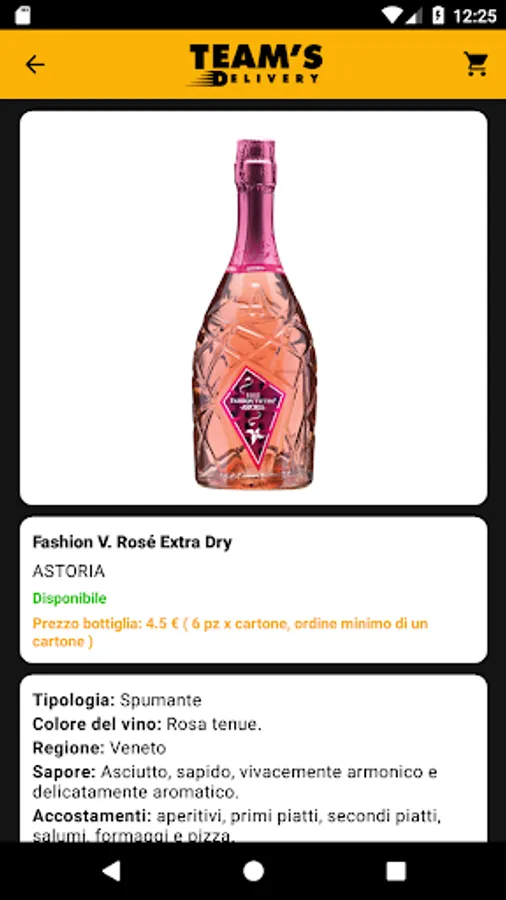Open the rosé bottle product image

pos(254,308)
